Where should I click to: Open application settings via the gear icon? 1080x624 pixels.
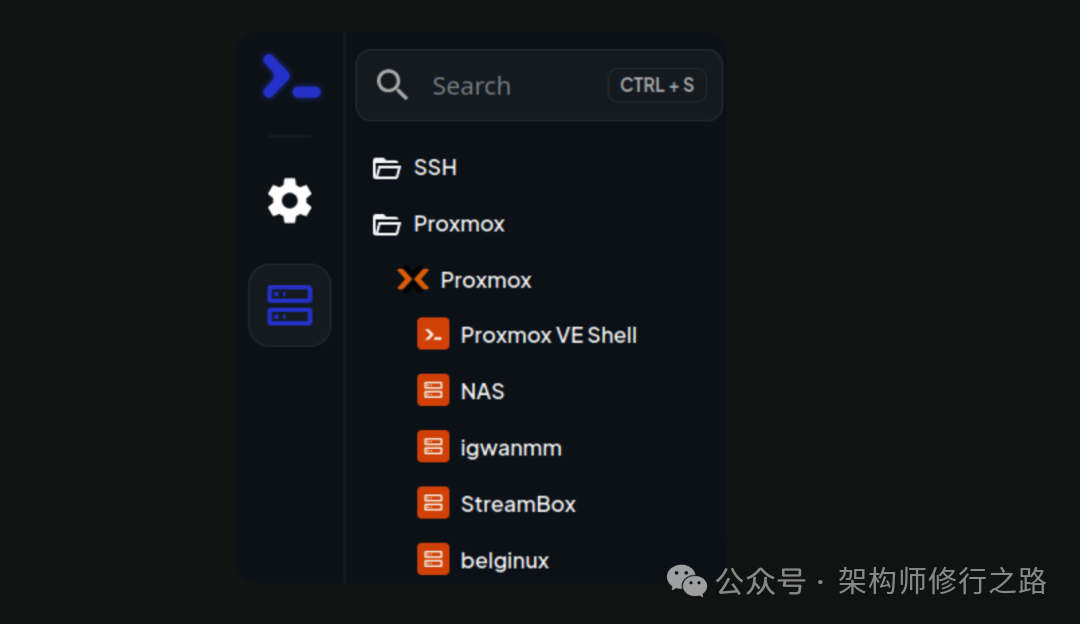tap(289, 200)
